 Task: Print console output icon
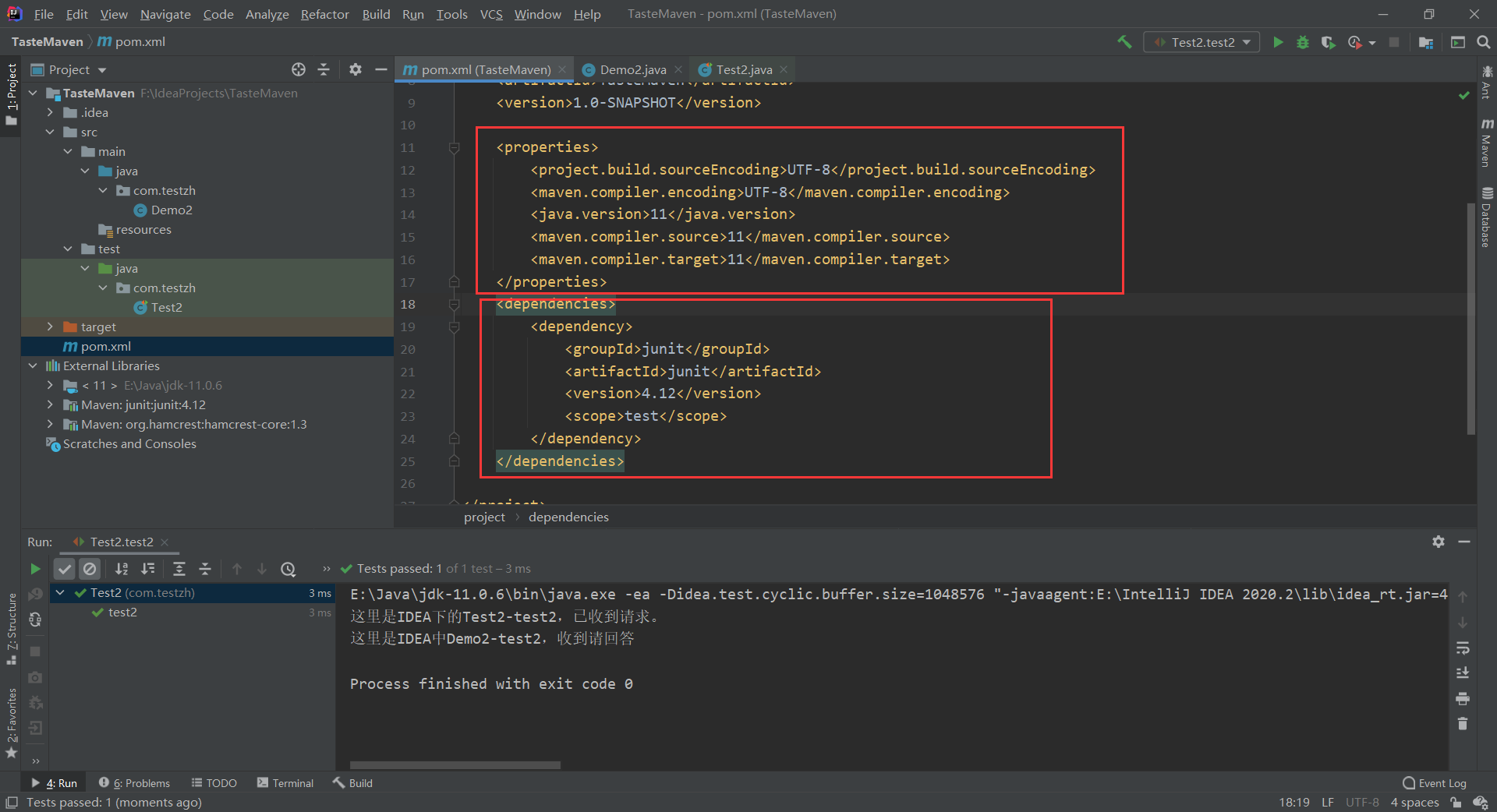point(1463,698)
